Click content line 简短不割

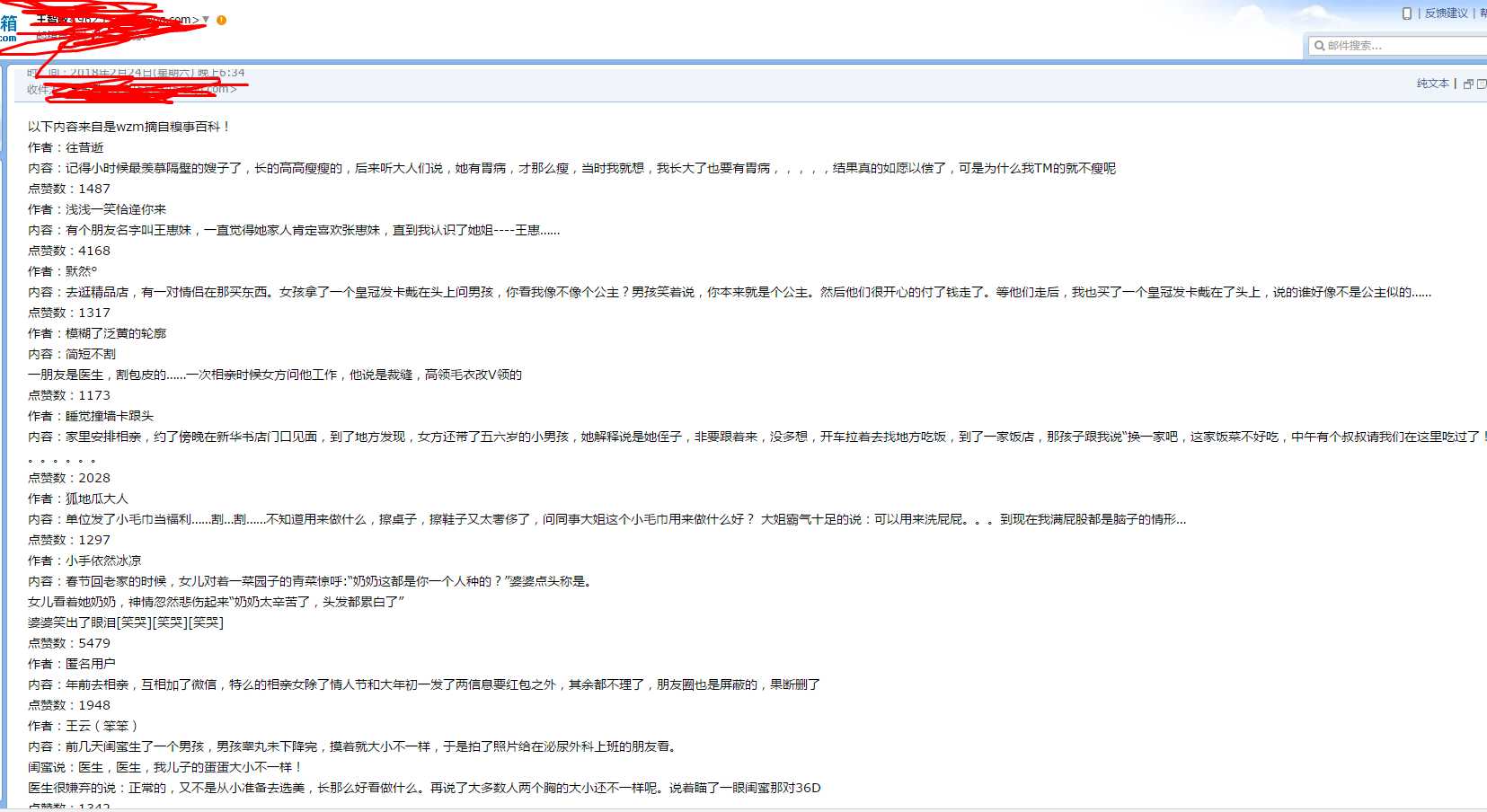coord(72,354)
